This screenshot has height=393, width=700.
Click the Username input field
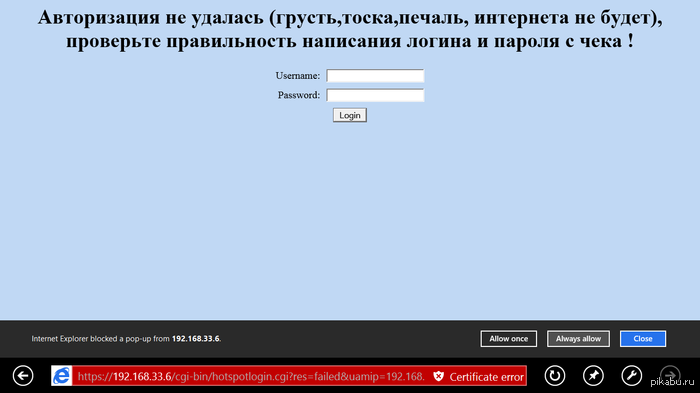pyautogui.click(x=375, y=75)
